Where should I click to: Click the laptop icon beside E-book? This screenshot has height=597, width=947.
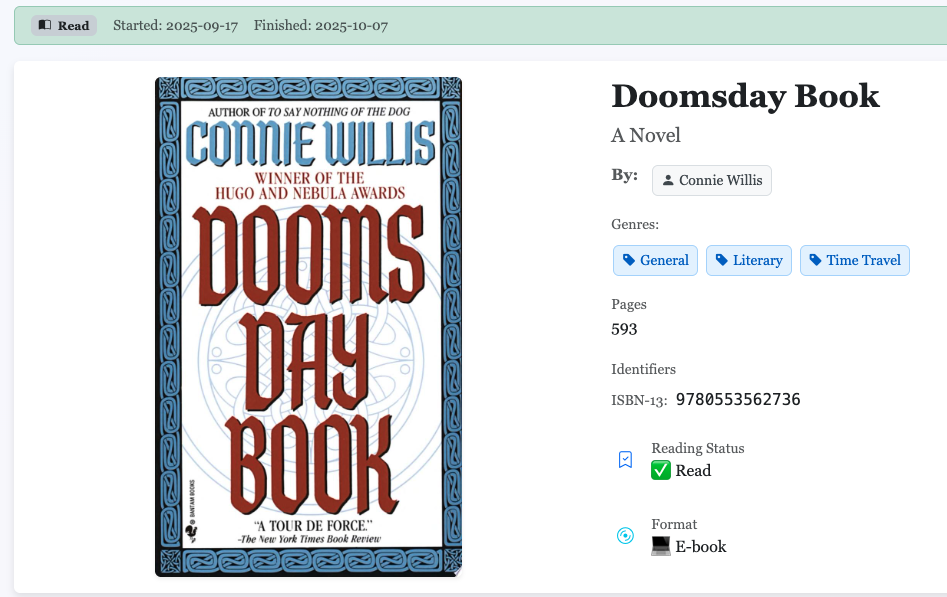point(661,546)
